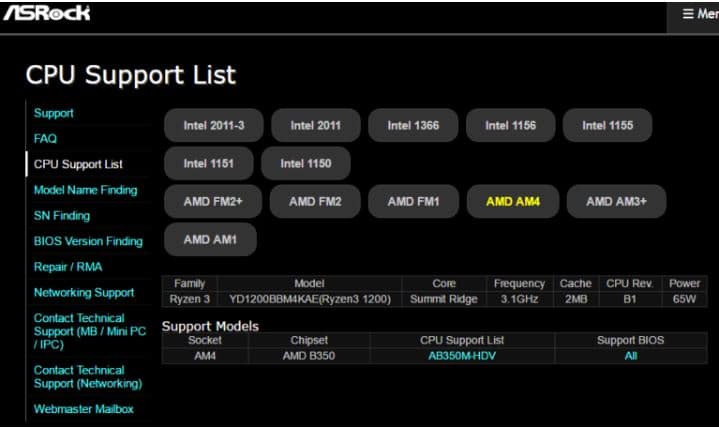Click the 2MB cache value

pos(575,299)
